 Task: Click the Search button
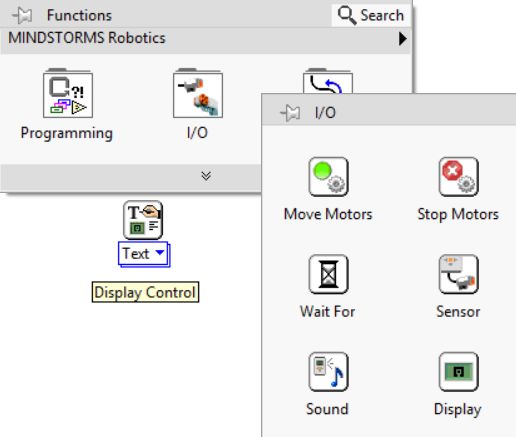[371, 15]
